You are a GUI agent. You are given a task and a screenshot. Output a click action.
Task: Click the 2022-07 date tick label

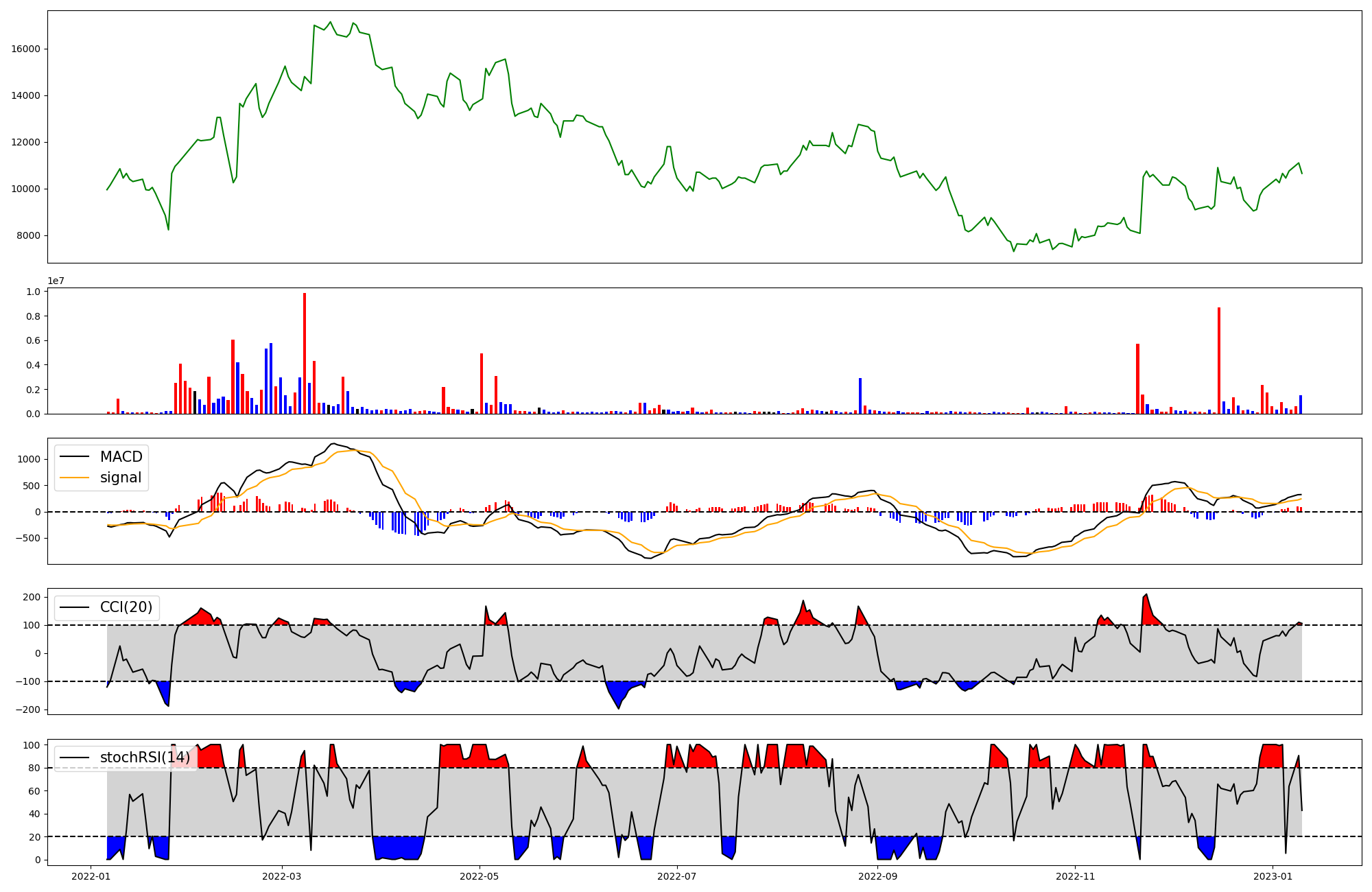coord(677,876)
